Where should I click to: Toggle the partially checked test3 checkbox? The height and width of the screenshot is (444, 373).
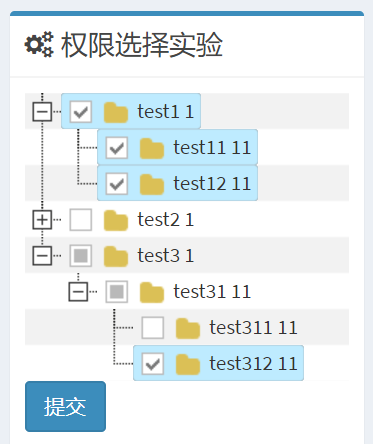coord(81,256)
